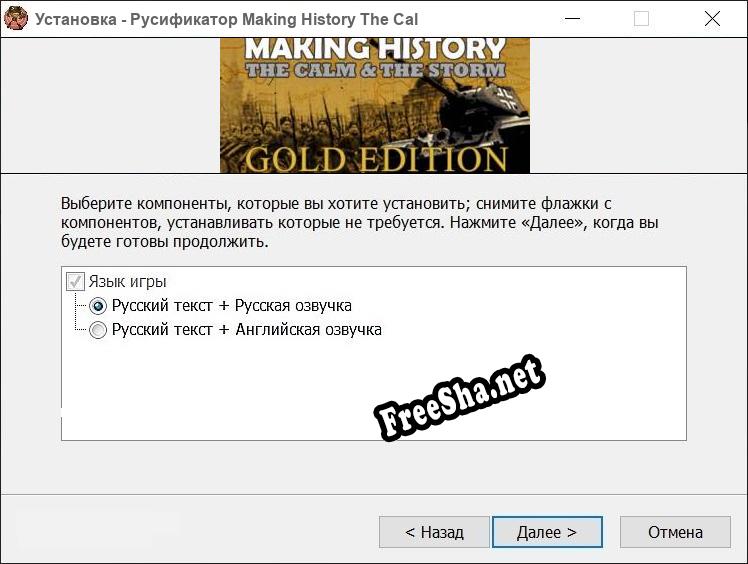The image size is (748, 564).
Task: Click the disabled maximize window button
Action: [x=641, y=19]
